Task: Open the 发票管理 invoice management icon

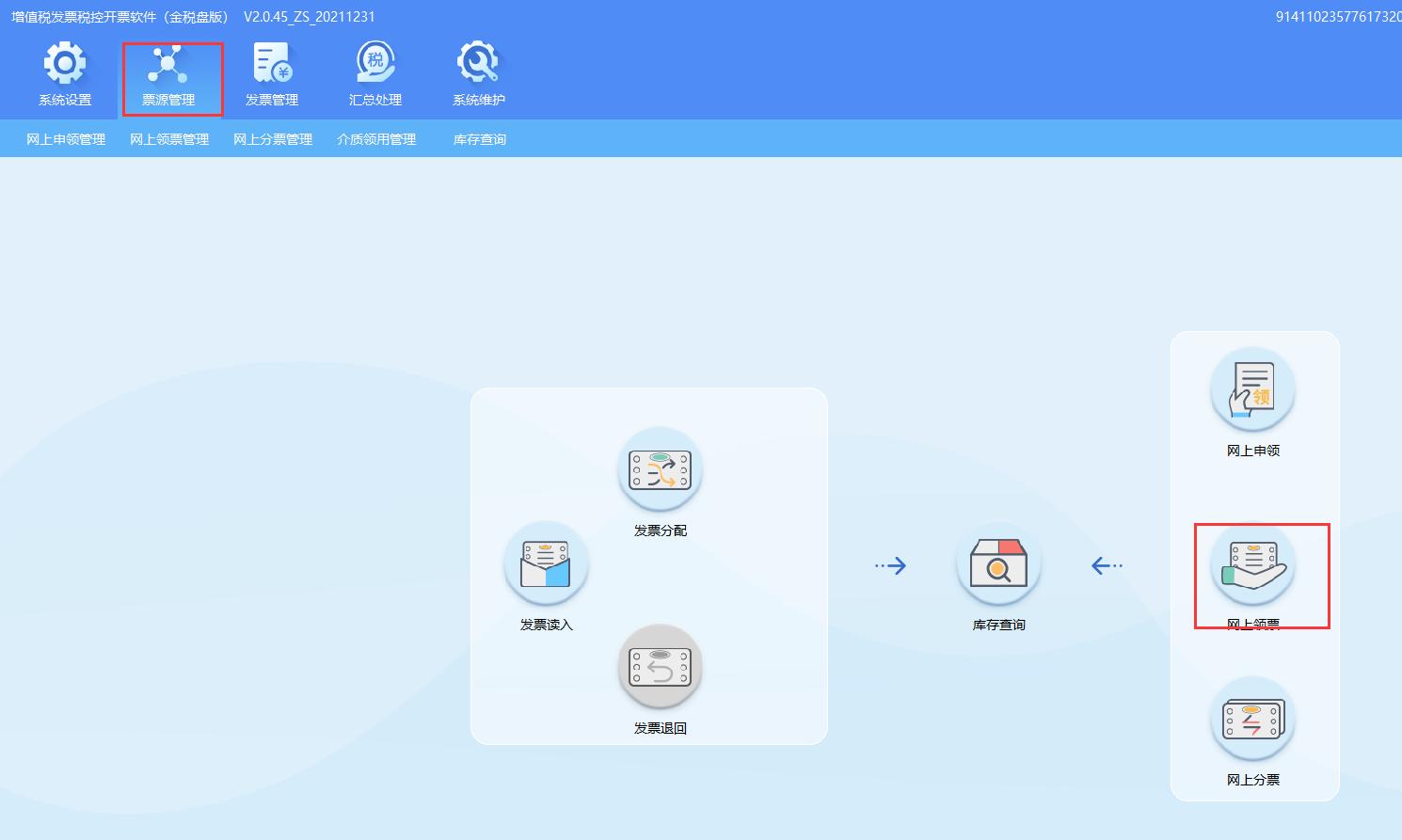Action: [272, 73]
